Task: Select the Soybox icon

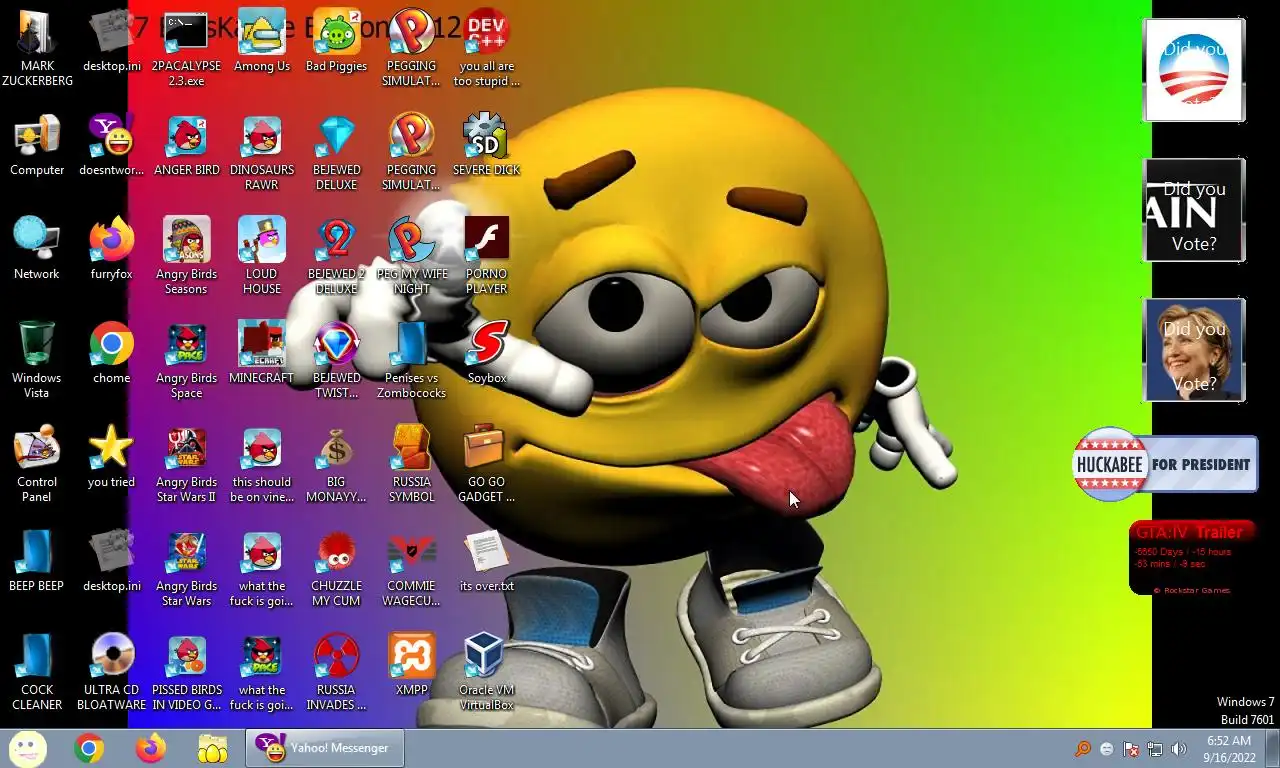Action: coord(487,353)
